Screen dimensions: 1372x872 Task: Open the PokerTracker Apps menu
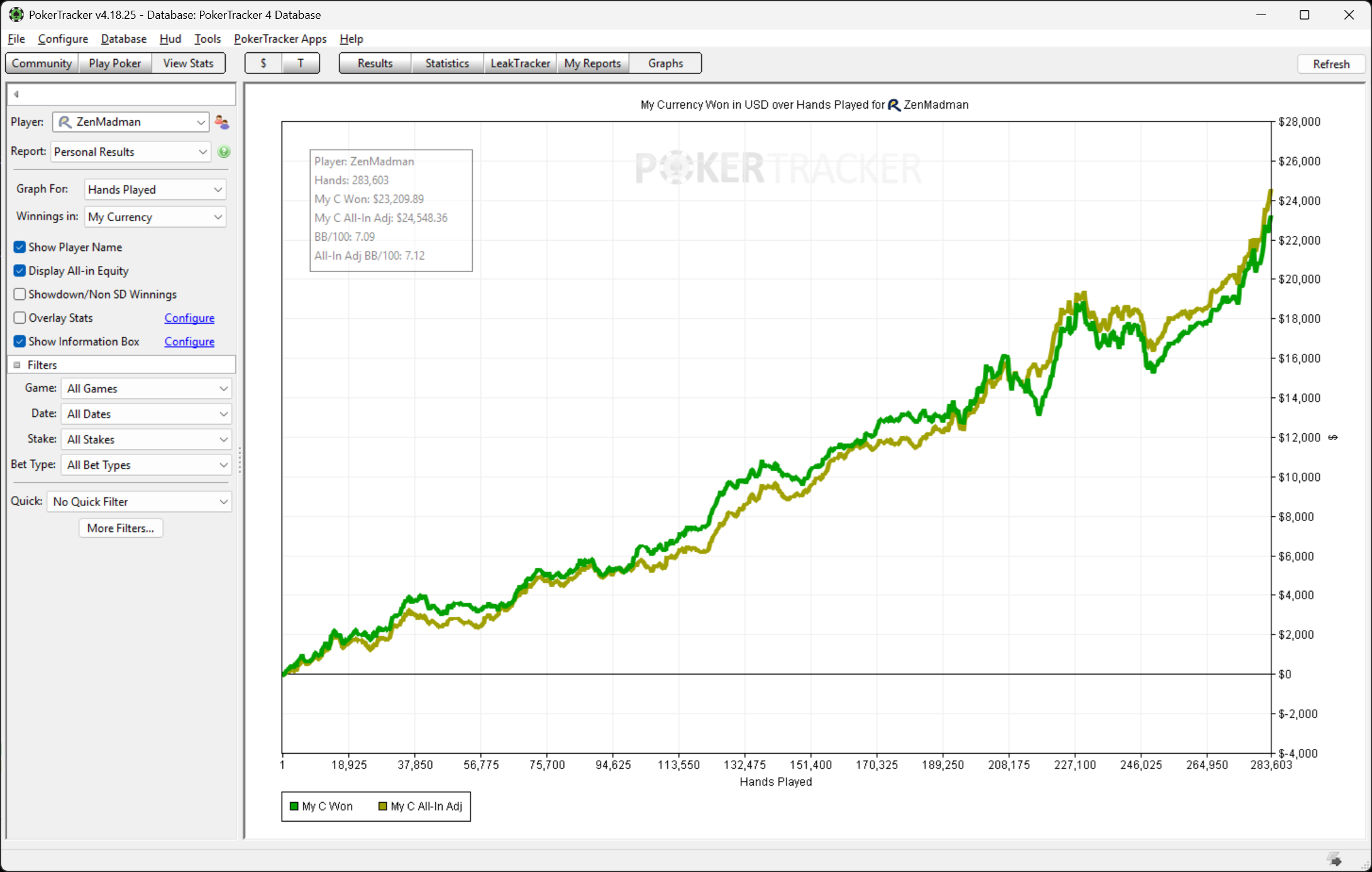tap(280, 39)
